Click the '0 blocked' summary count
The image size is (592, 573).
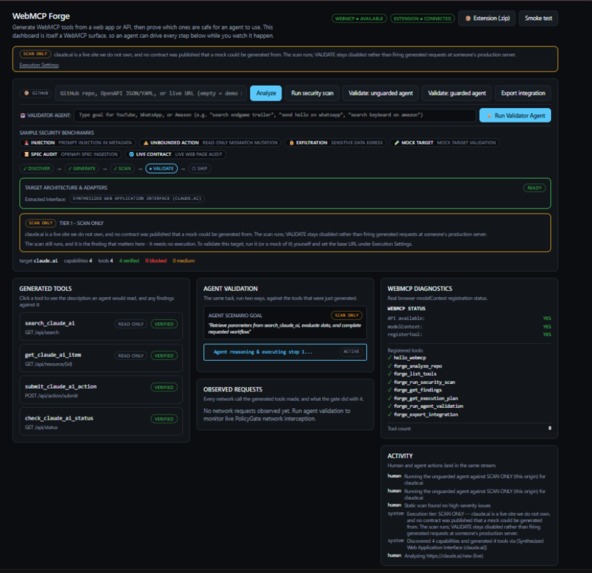(156, 261)
